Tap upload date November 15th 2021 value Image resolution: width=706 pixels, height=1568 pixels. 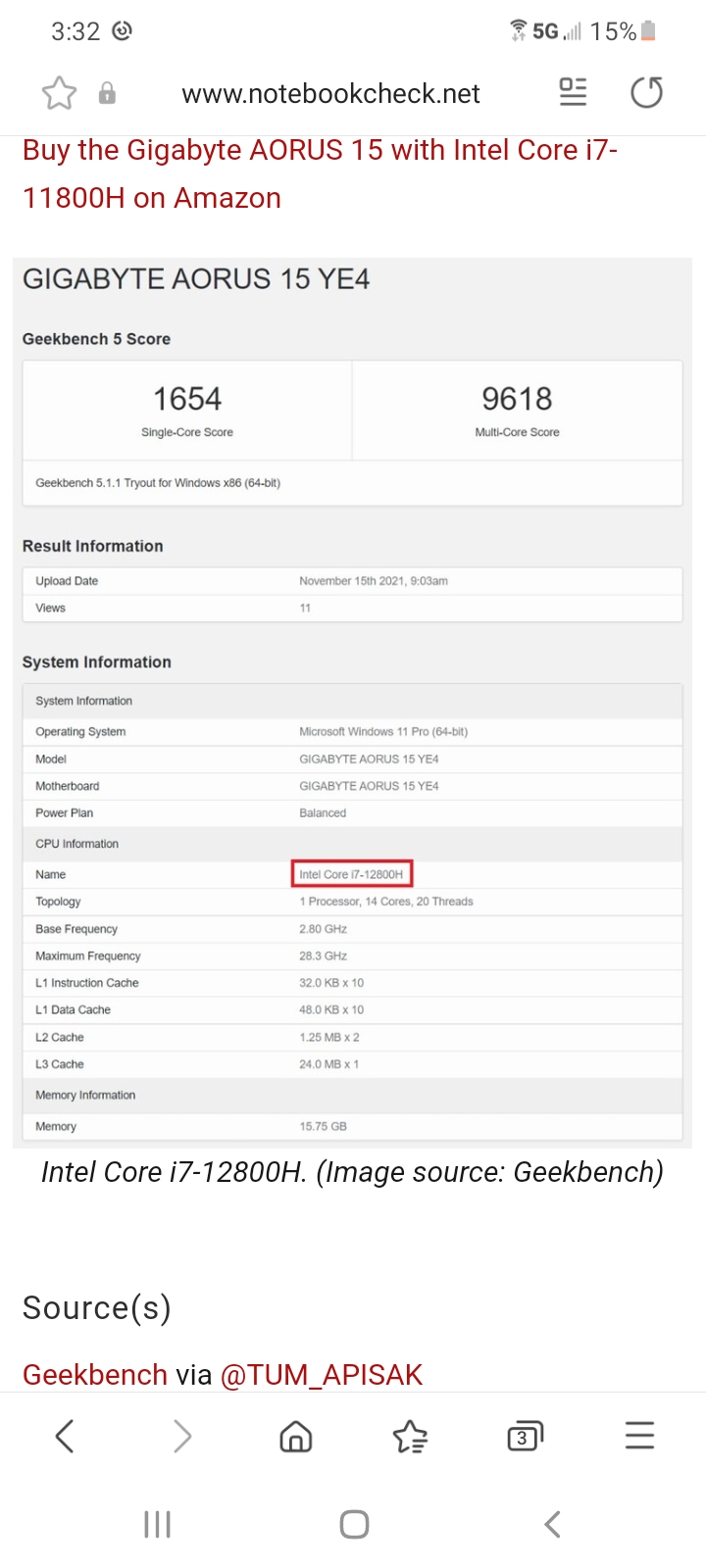click(374, 581)
